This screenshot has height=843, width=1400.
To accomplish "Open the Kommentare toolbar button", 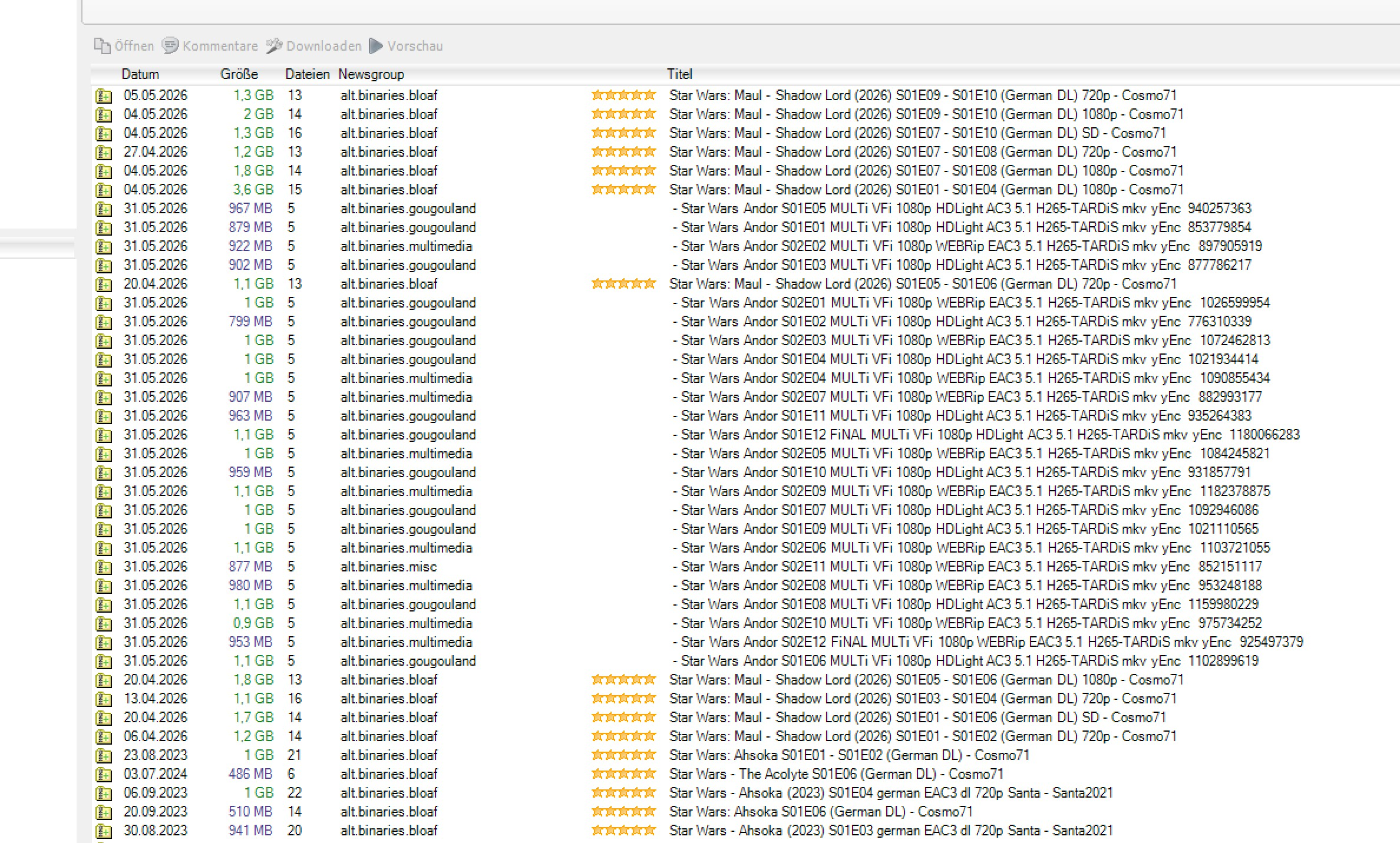I will (210, 46).
